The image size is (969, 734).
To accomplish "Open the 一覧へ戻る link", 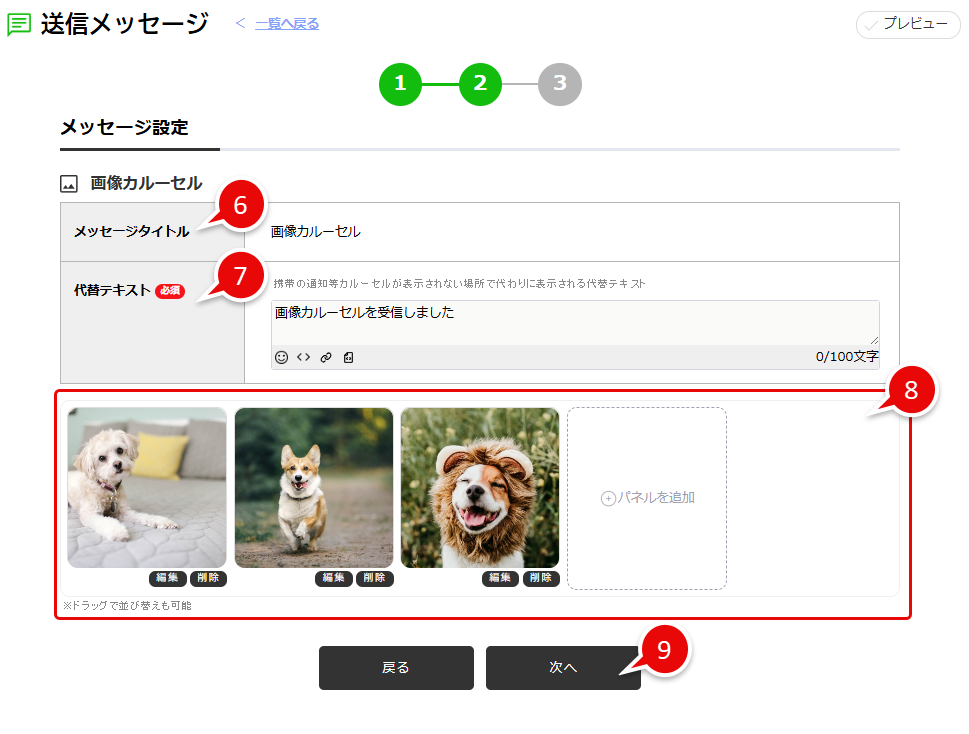I will [288, 22].
